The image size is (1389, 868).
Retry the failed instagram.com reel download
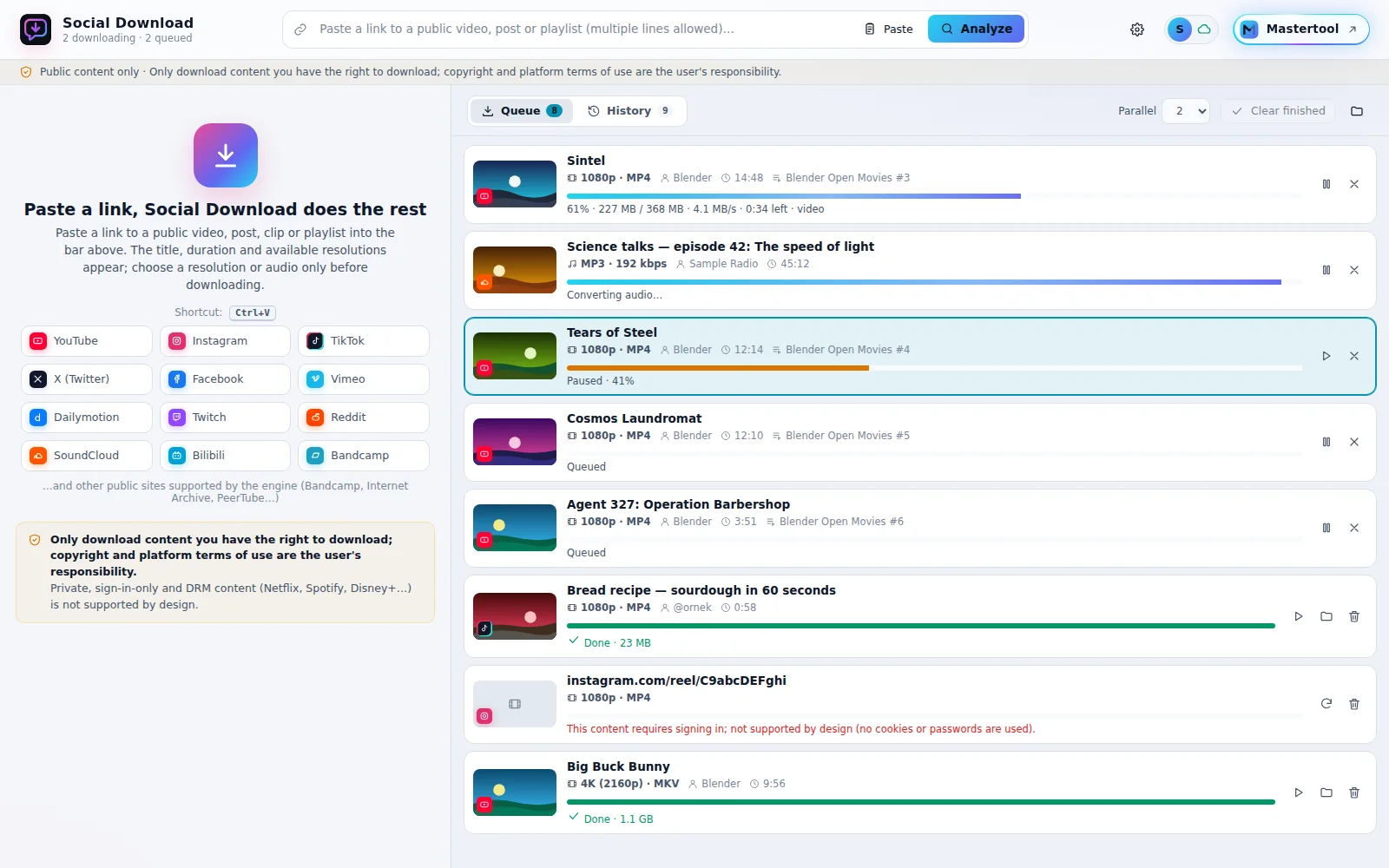pos(1326,704)
